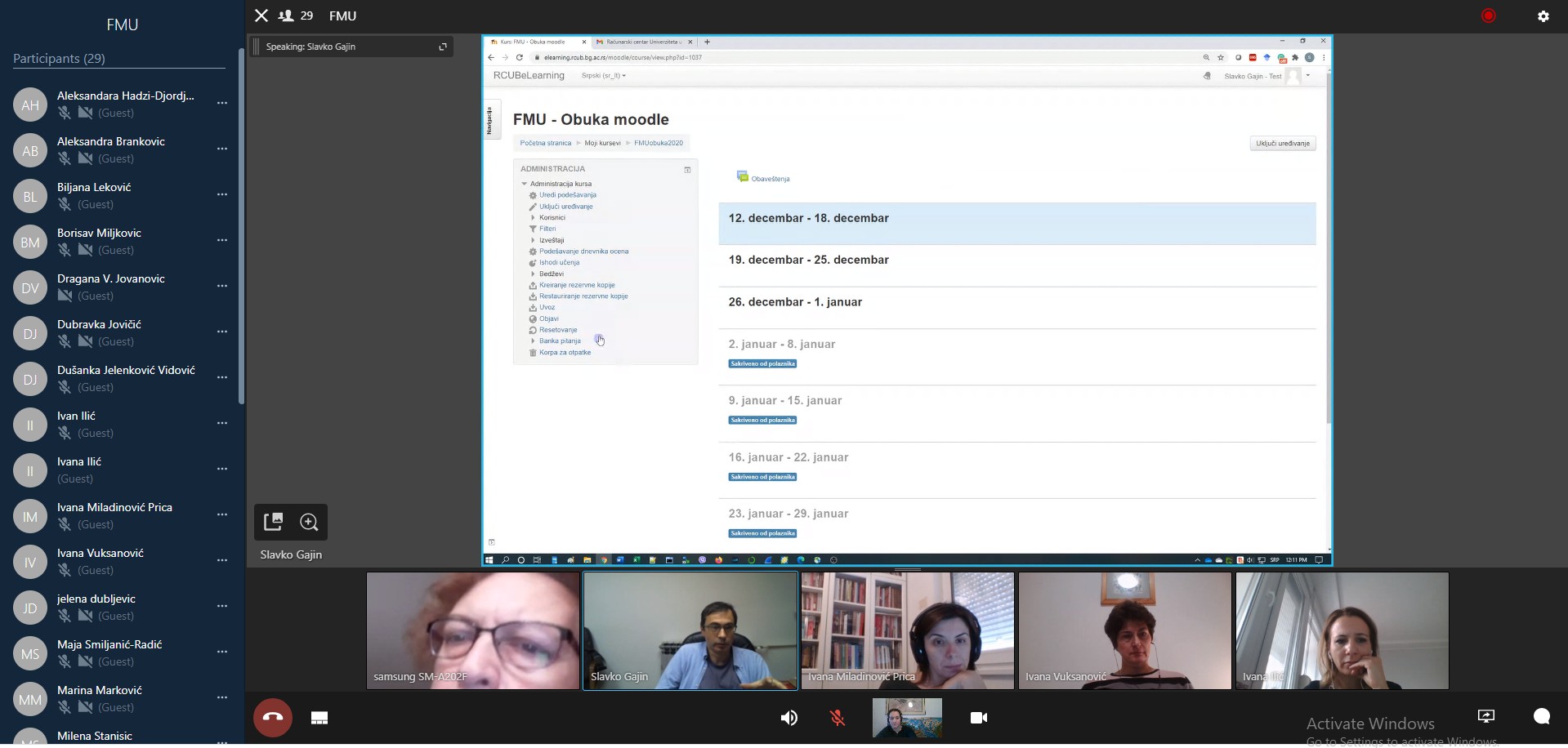Viewport: 1568px width, 748px height.
Task: Click the camera-off icon for Dubravka Jovičić
Action: click(85, 341)
